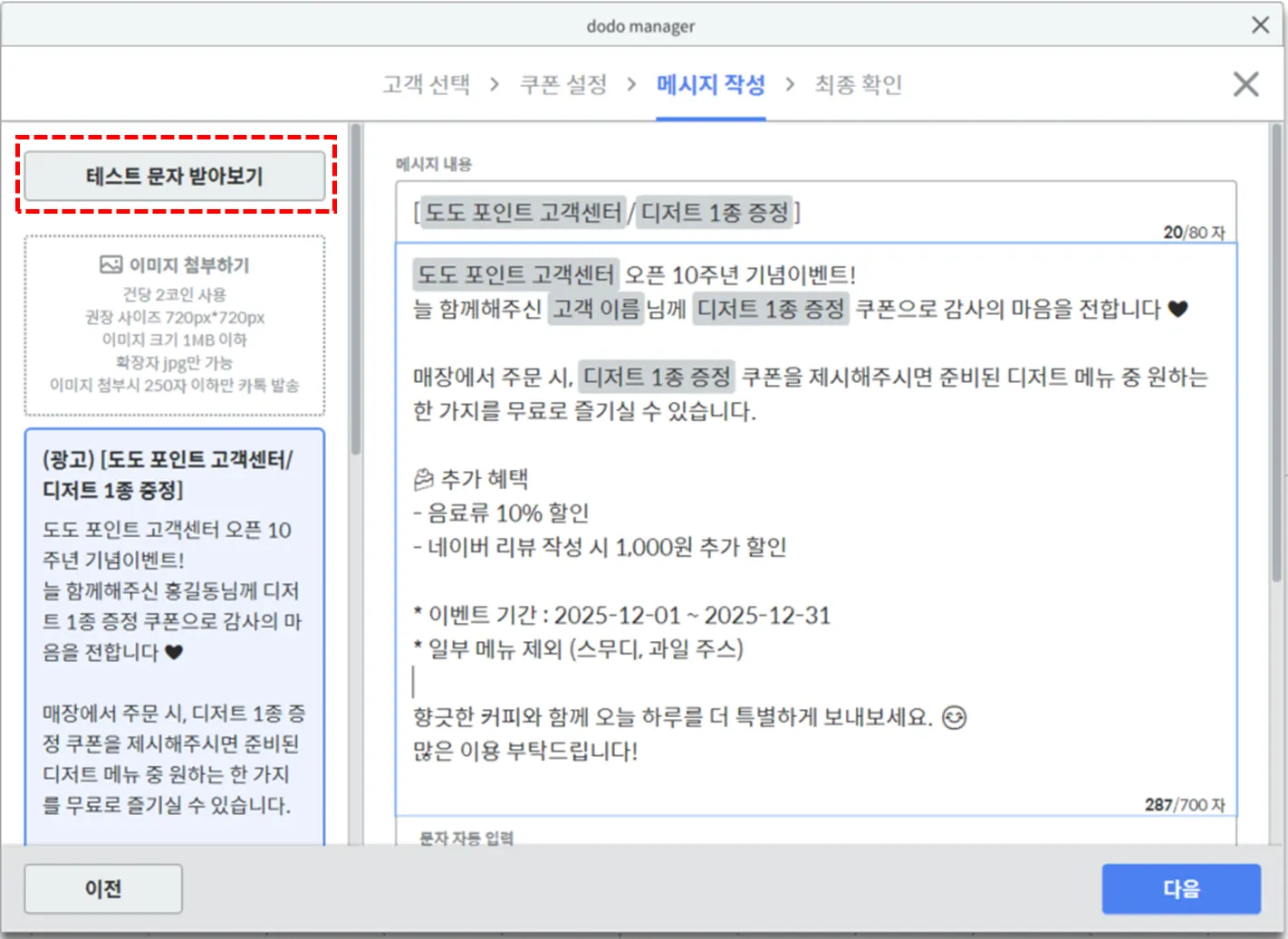Close the dodo manager window

[1261, 25]
